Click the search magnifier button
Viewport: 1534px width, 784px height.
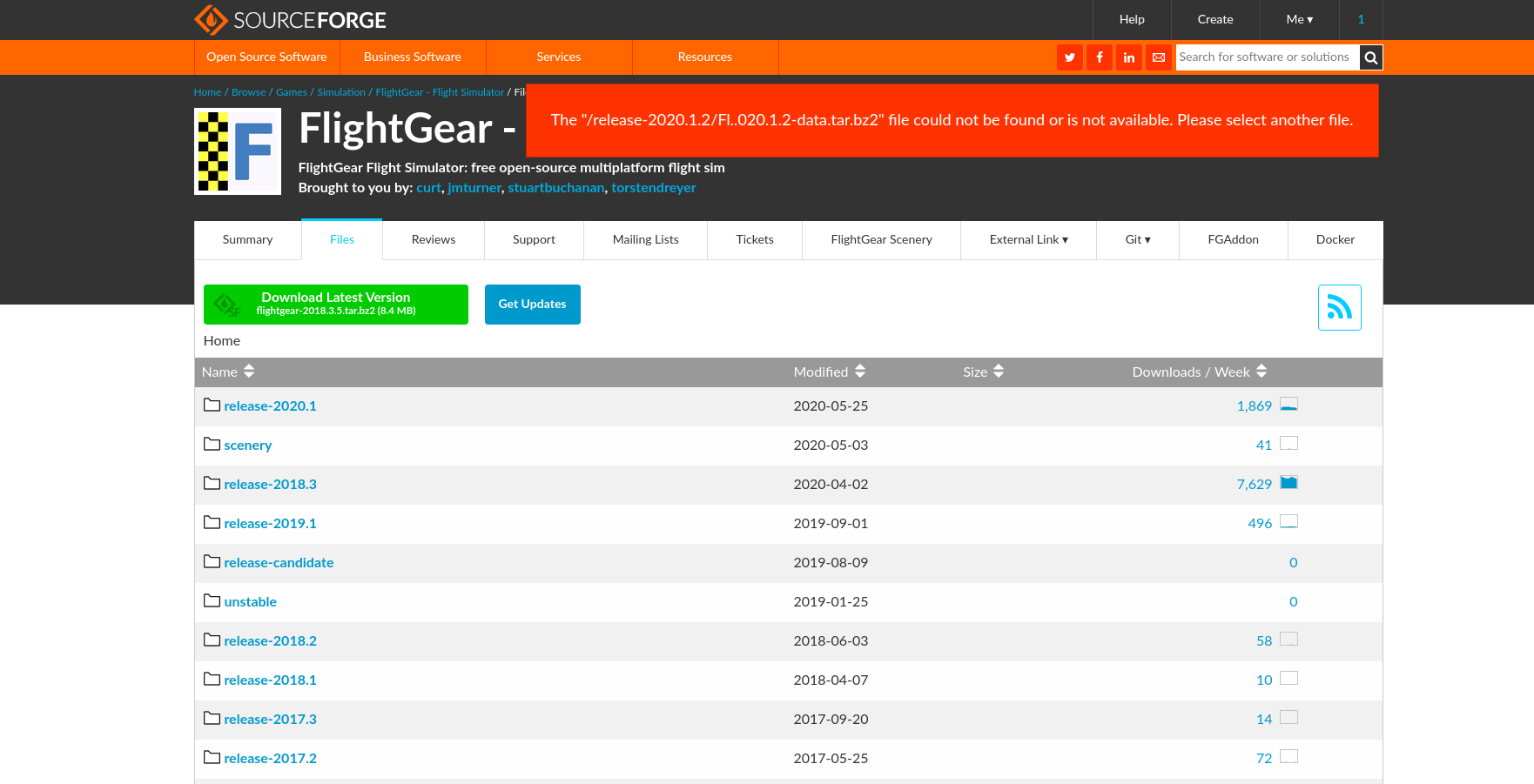click(1371, 57)
